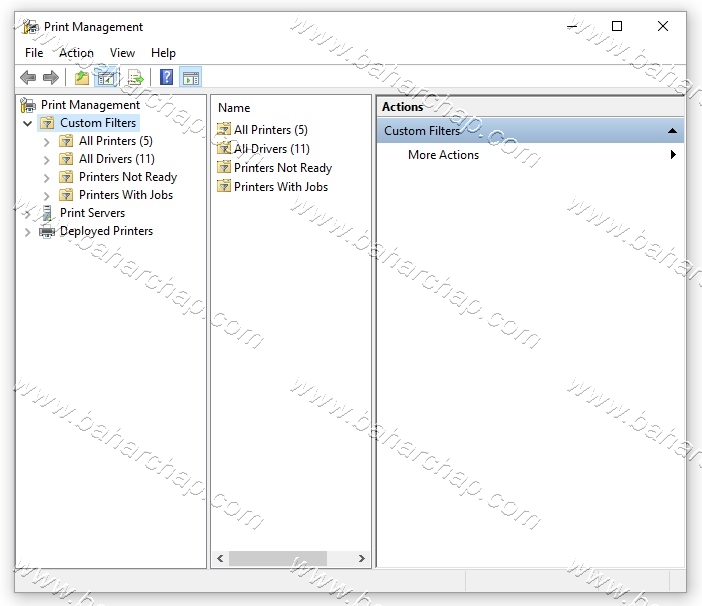Select All Printers (5) text in list

(x=270, y=130)
